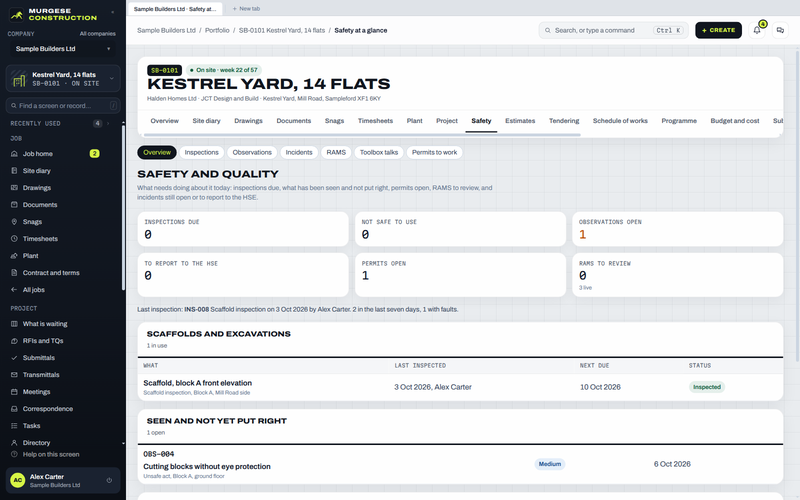The image size is (800, 500).
Task: Click the Meetings calendar icon
Action: coord(14,392)
